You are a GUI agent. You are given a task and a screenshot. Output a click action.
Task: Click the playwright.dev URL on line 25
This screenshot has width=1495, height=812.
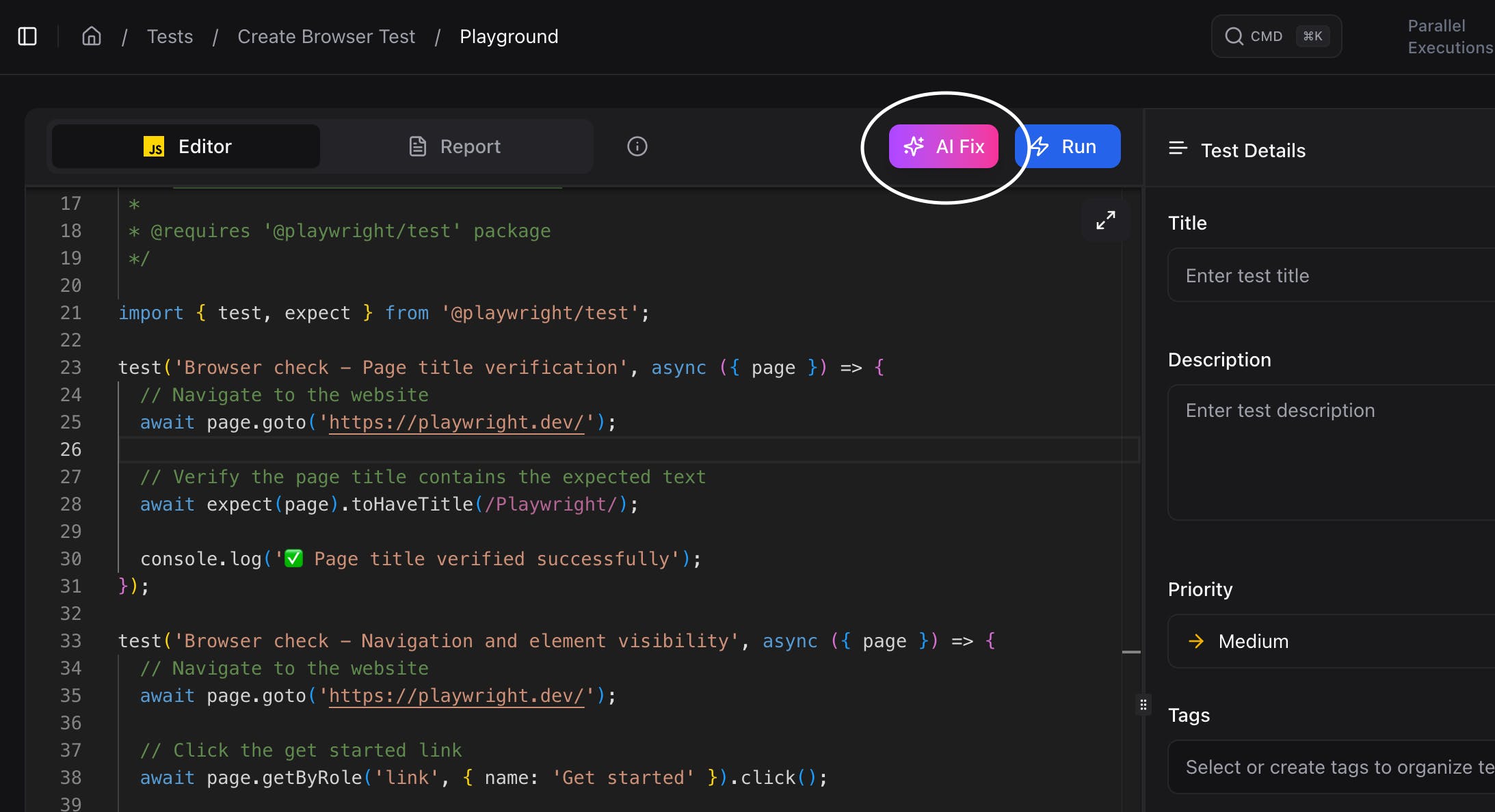pyautogui.click(x=456, y=422)
